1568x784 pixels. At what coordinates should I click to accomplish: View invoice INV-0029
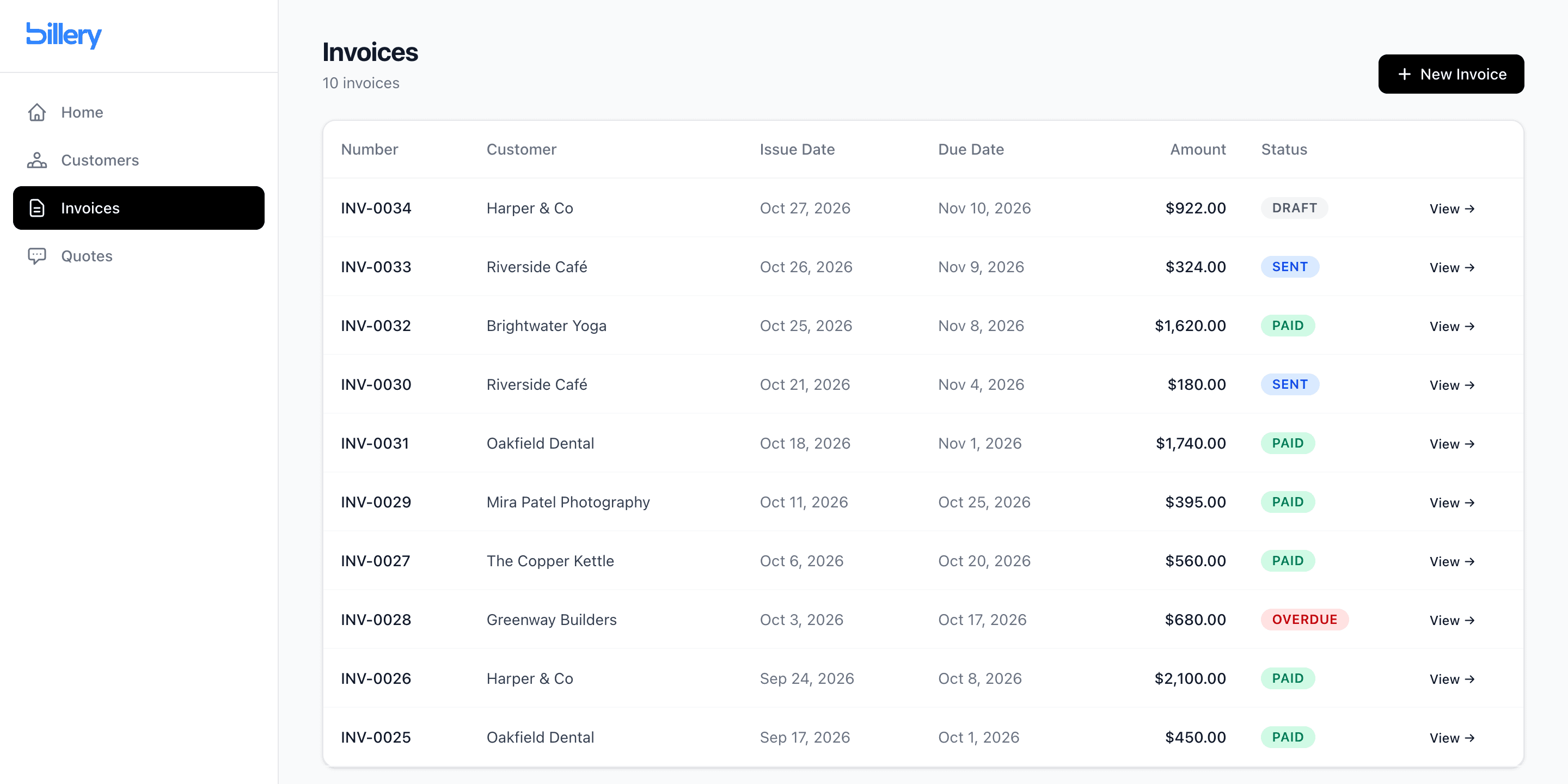(1451, 503)
